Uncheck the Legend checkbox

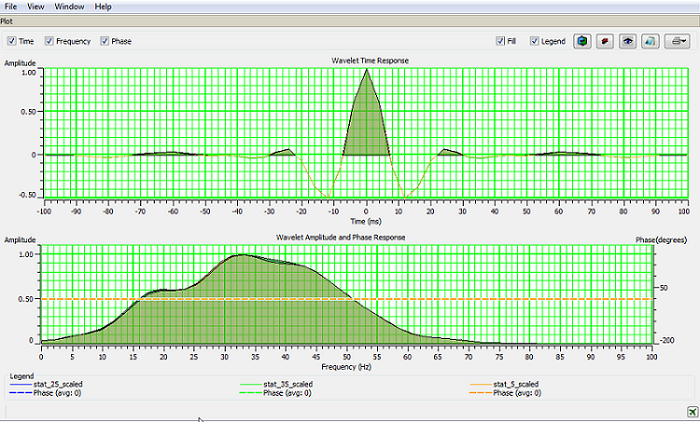[x=534, y=41]
